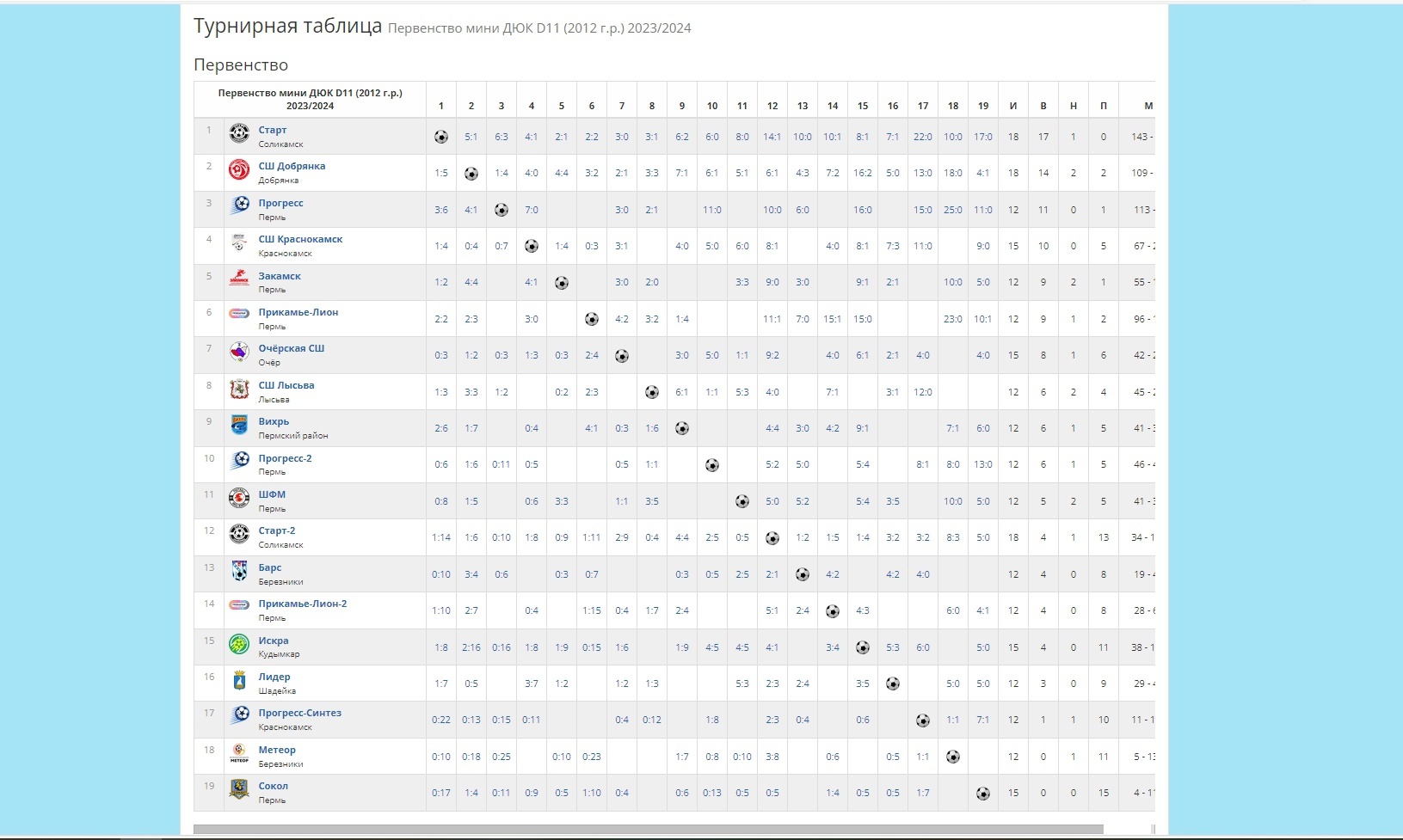Click the Прикамье-Лион-2 team logo
Viewport: 1403px width, 840px height.
click(239, 605)
